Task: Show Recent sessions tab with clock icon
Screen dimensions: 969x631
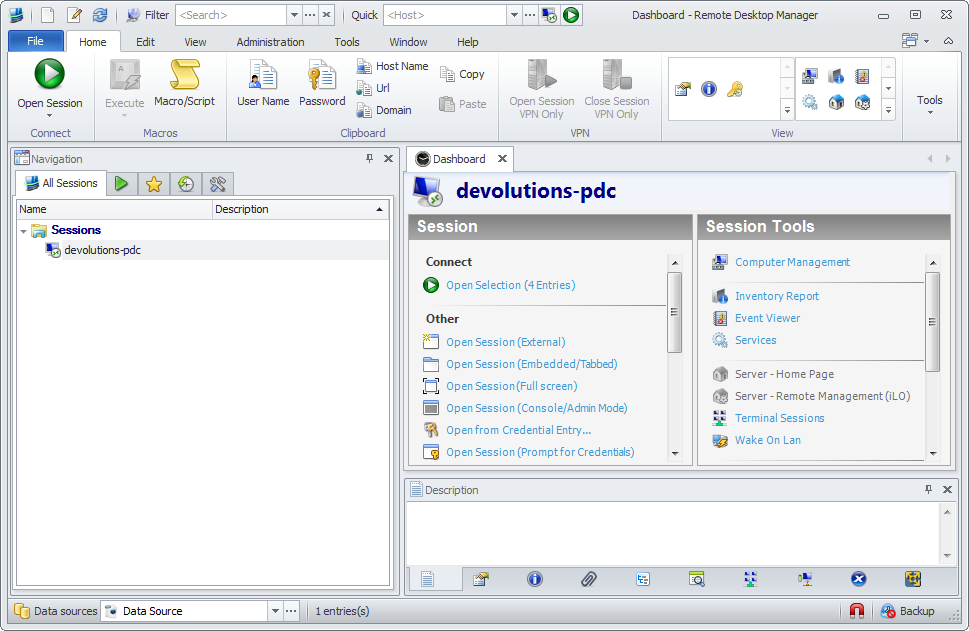Action: (186, 183)
